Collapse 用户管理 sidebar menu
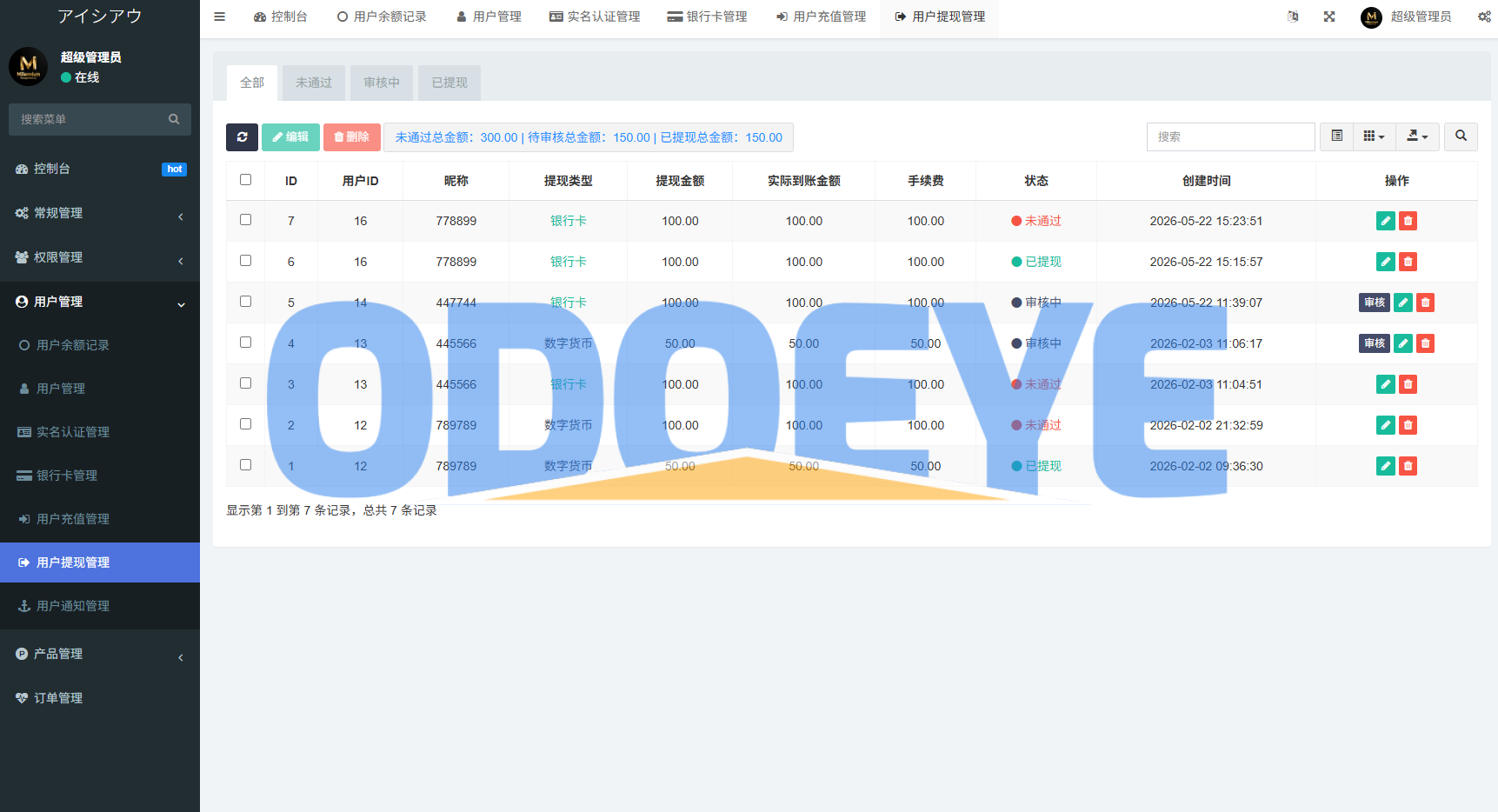Image resolution: width=1498 pixels, height=812 pixels. 100,302
